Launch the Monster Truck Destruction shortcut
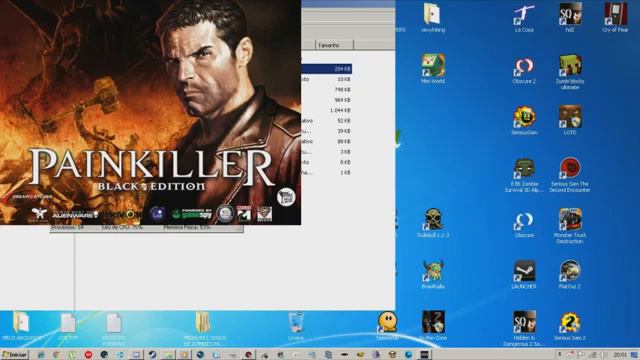 570,226
